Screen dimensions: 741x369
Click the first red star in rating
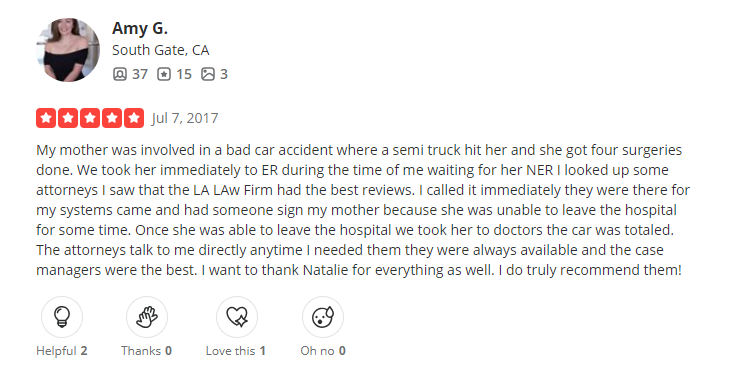pos(46,118)
